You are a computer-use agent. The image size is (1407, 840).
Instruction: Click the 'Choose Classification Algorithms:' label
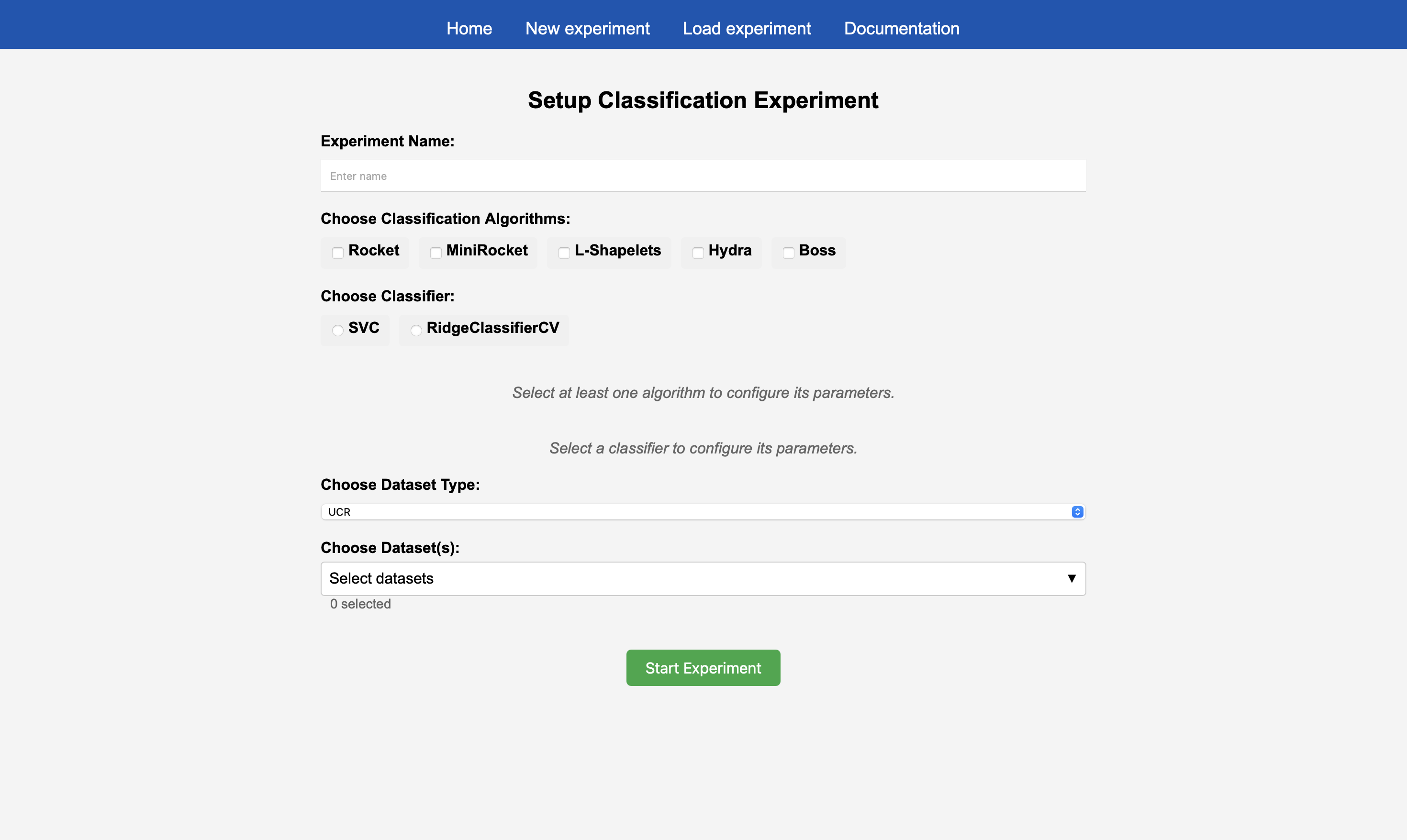click(x=445, y=219)
